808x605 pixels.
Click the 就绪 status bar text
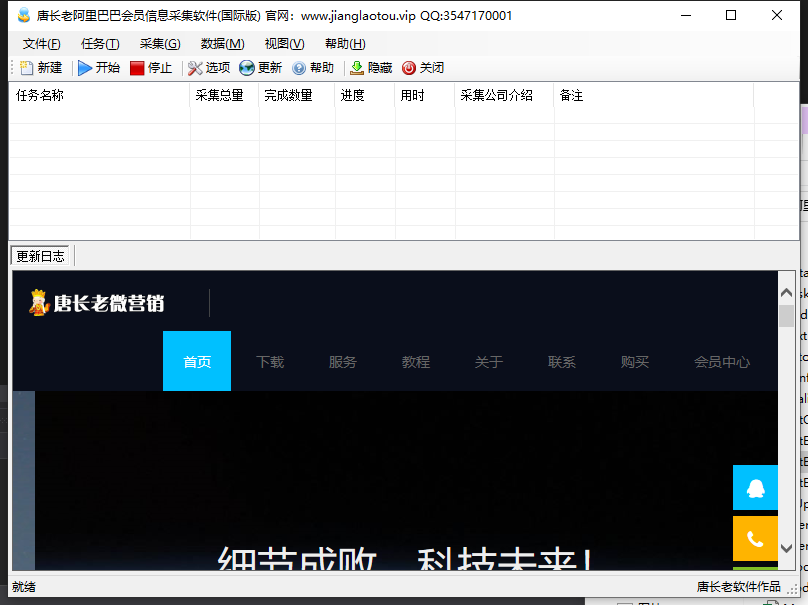tap(24, 587)
